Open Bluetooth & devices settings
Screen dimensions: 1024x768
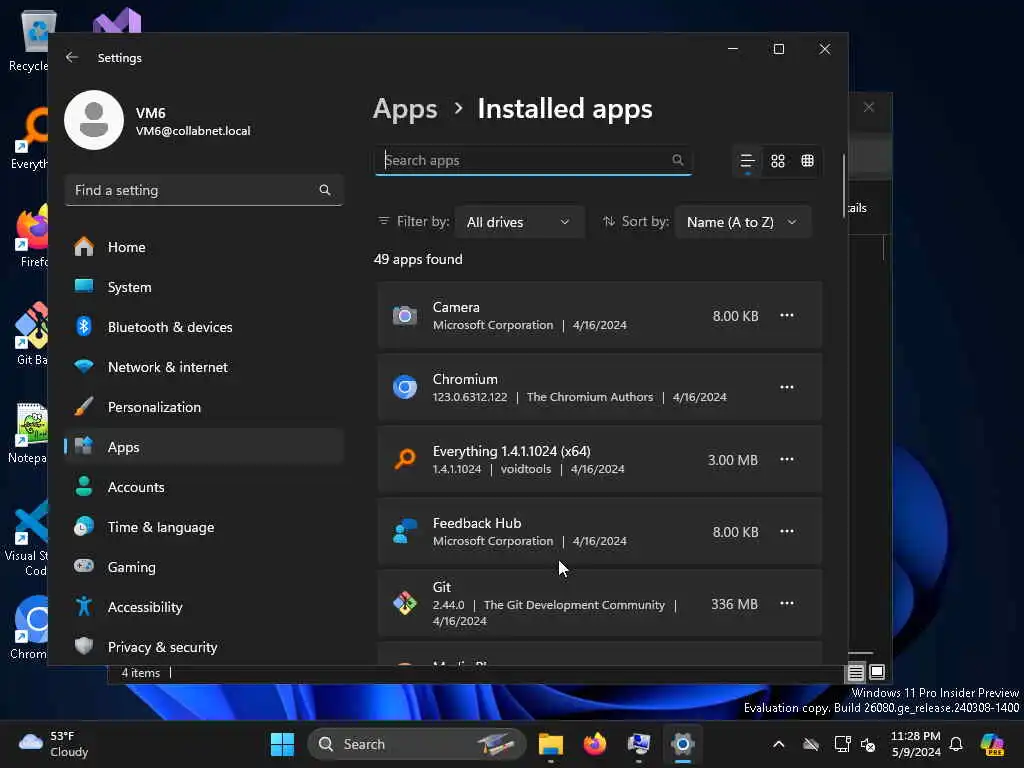pyautogui.click(x=204, y=327)
